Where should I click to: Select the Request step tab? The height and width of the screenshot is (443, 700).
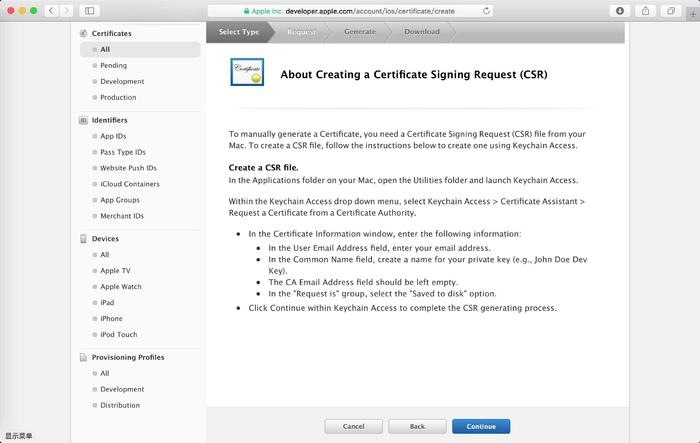pyautogui.click(x=301, y=32)
